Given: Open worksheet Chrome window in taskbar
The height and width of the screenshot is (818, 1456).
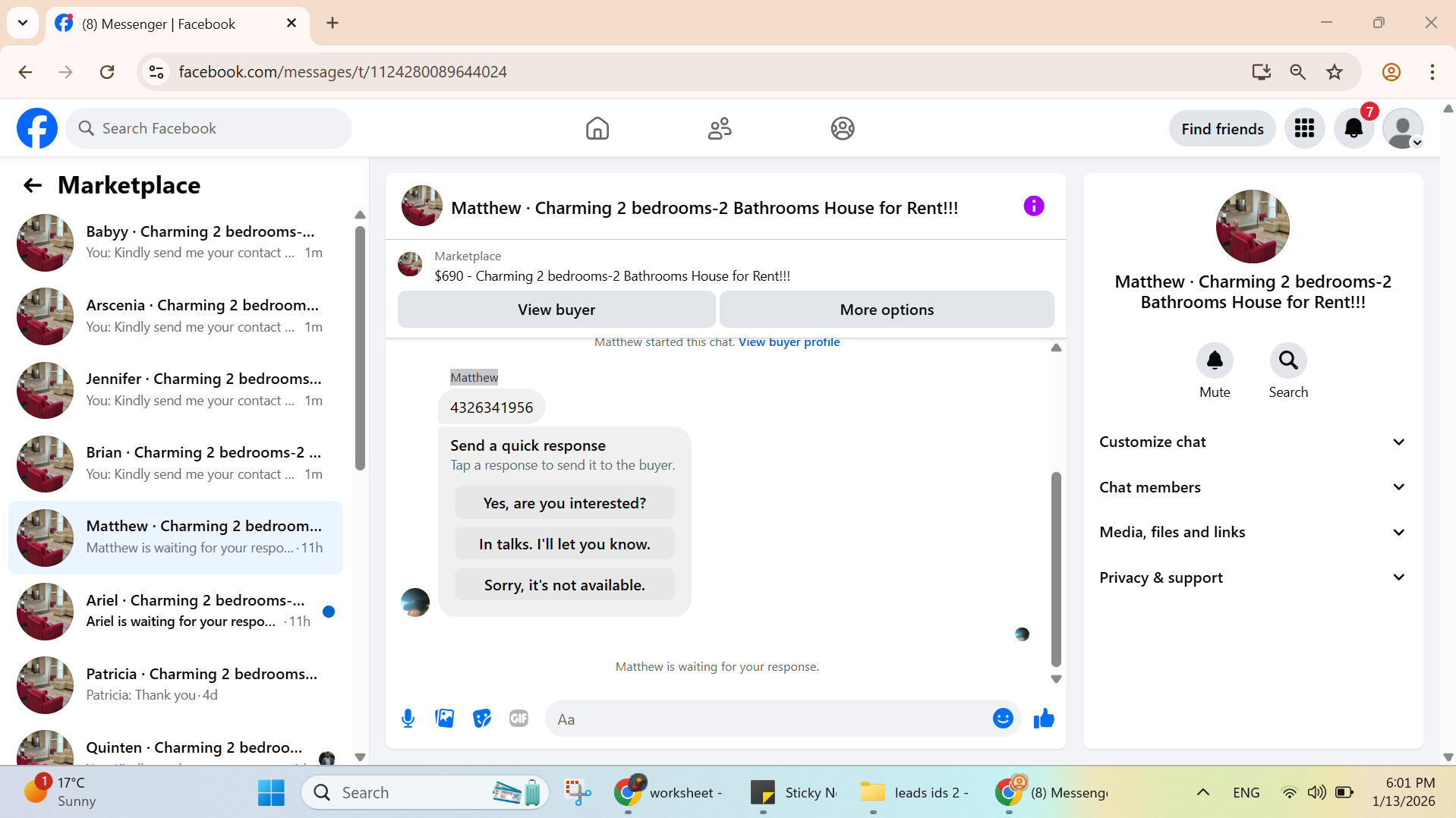Looking at the screenshot, I should click(x=668, y=792).
